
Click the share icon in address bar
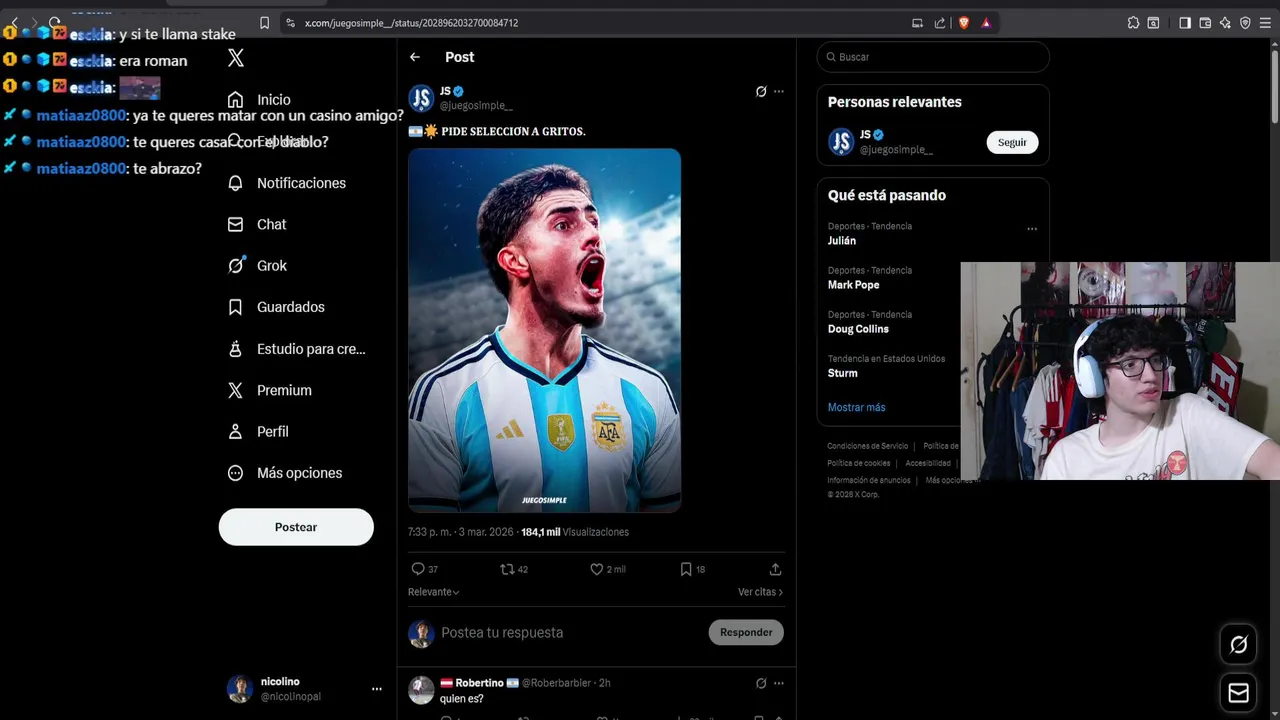pos(940,23)
